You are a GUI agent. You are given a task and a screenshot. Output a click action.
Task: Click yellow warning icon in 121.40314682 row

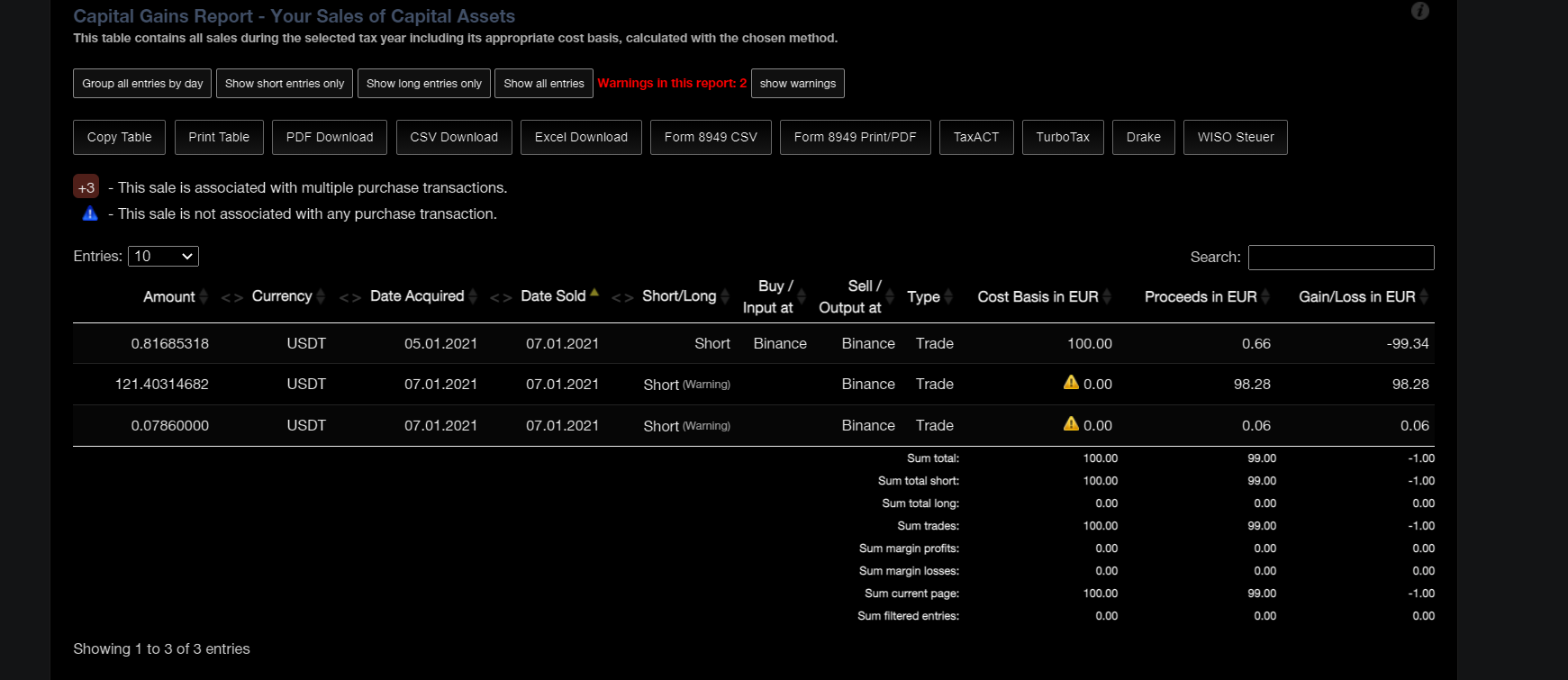pos(1071,383)
